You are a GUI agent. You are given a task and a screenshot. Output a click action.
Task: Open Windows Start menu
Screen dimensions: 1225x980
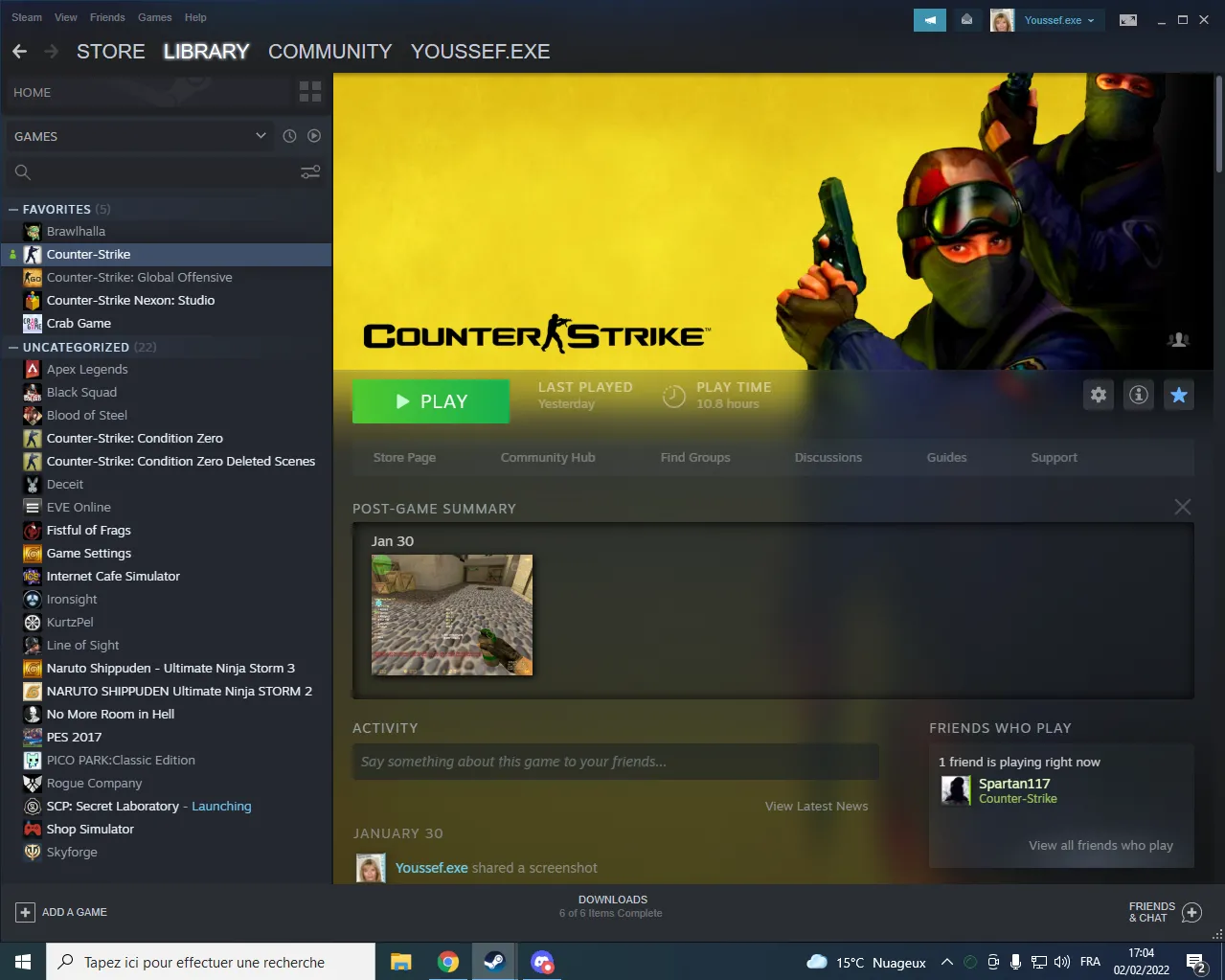pos(23,962)
